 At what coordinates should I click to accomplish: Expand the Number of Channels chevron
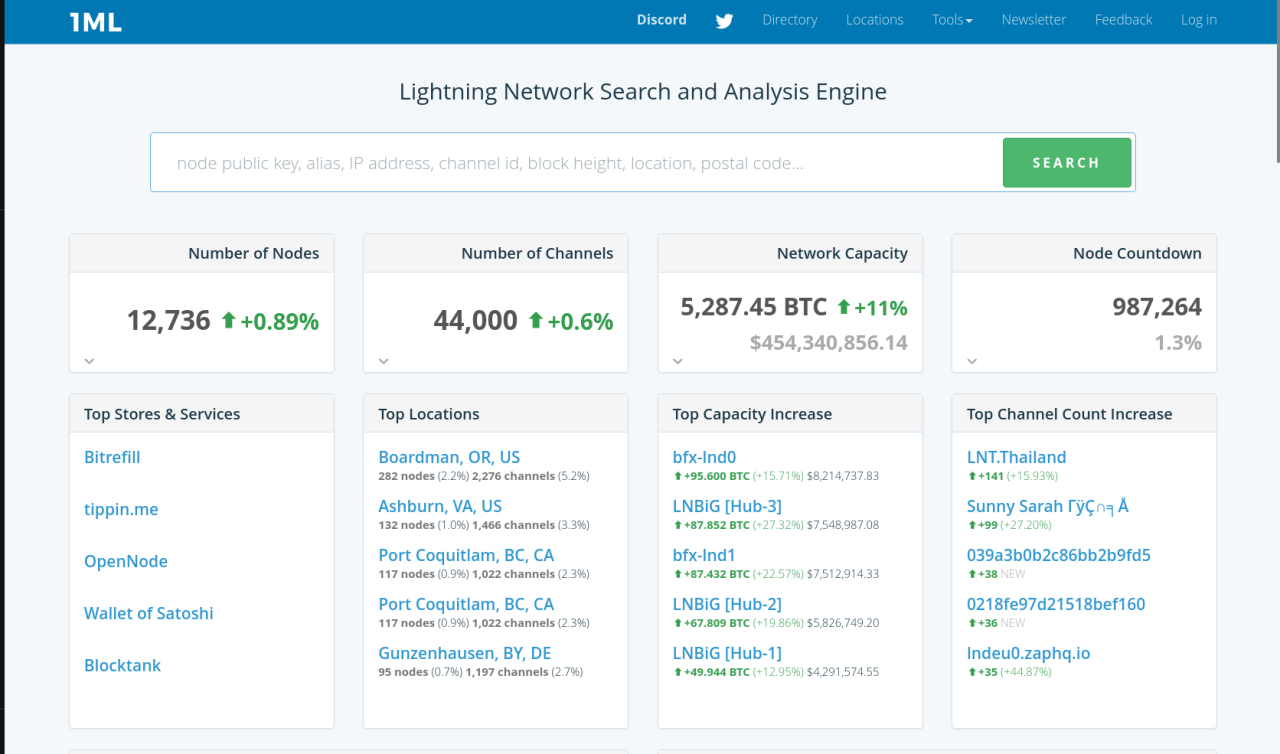(x=383, y=361)
